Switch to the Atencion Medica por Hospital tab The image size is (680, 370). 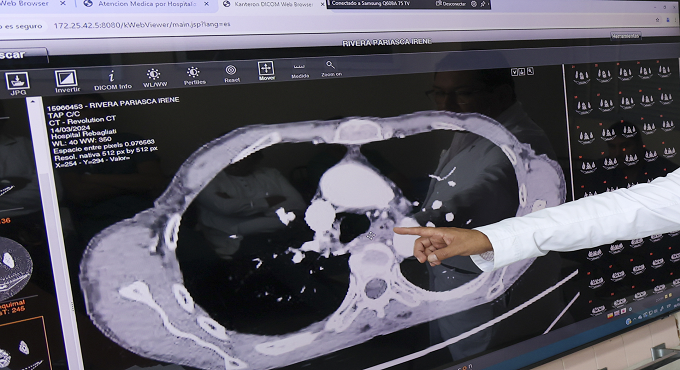coord(146,4)
